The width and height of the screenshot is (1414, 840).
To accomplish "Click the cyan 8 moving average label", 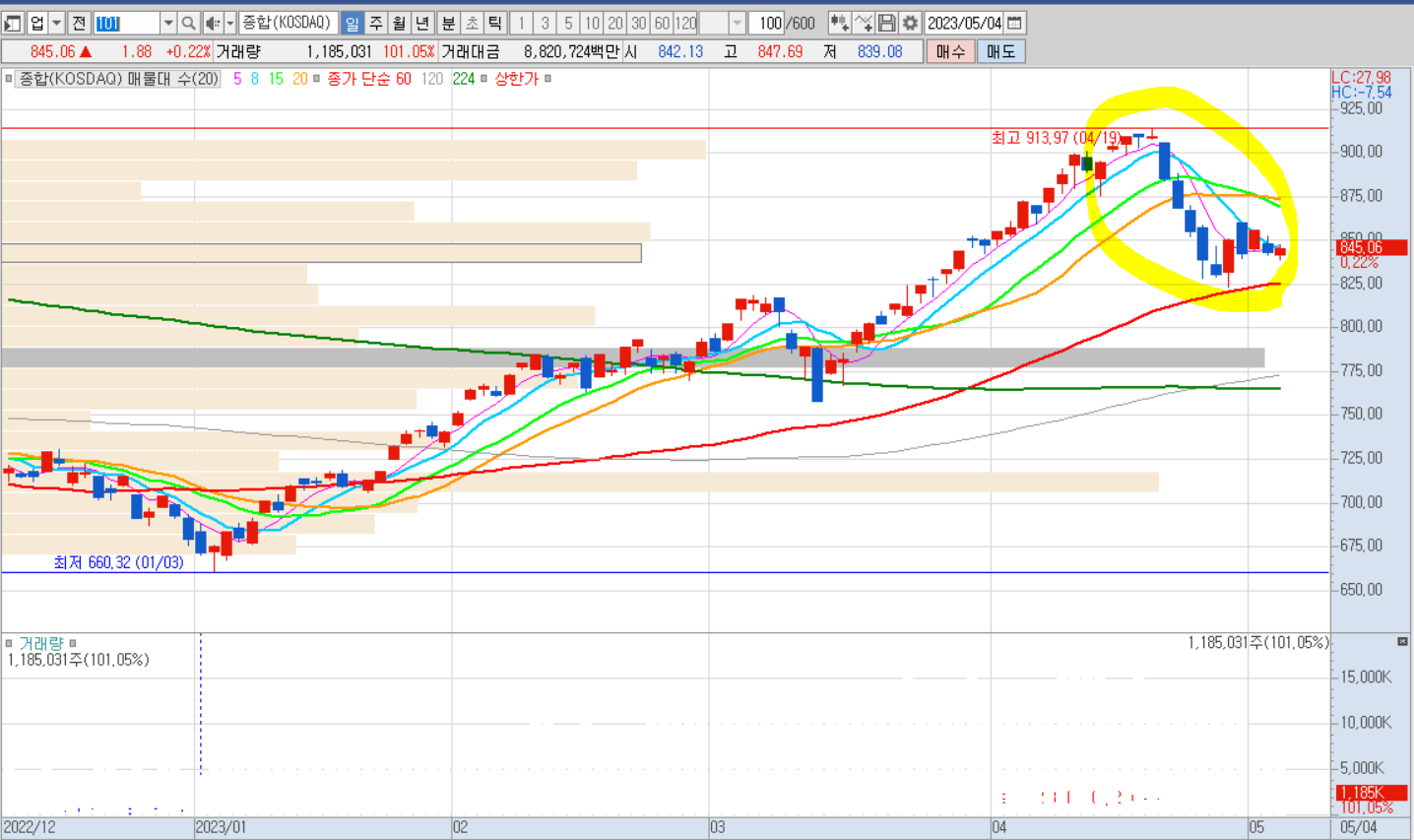I will (255, 79).
